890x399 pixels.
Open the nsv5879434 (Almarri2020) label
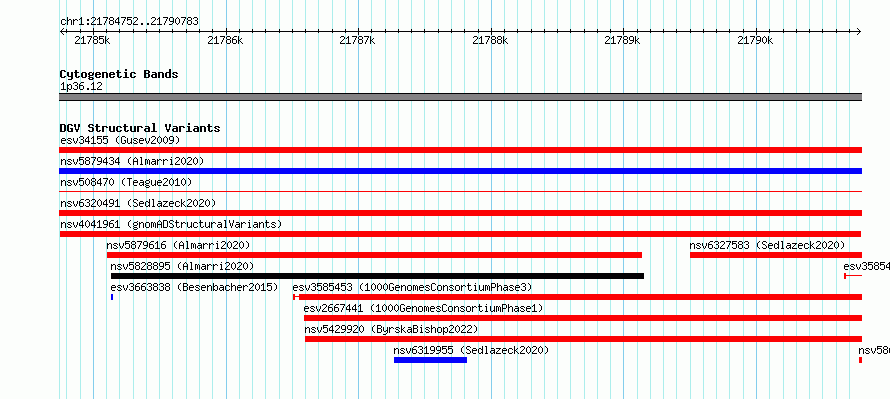[x=132, y=161]
